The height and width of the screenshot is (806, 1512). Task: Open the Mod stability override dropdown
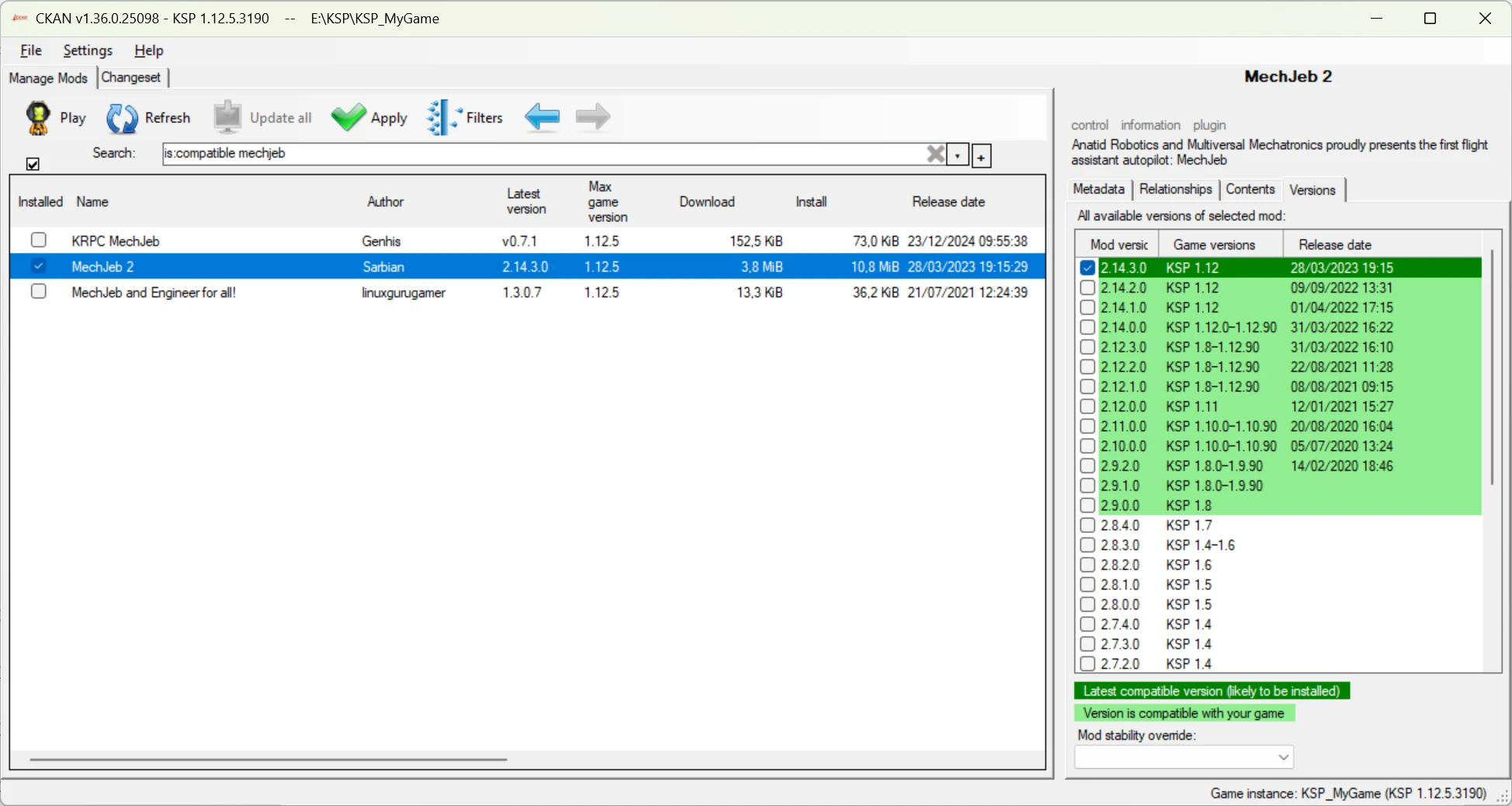click(x=1184, y=756)
